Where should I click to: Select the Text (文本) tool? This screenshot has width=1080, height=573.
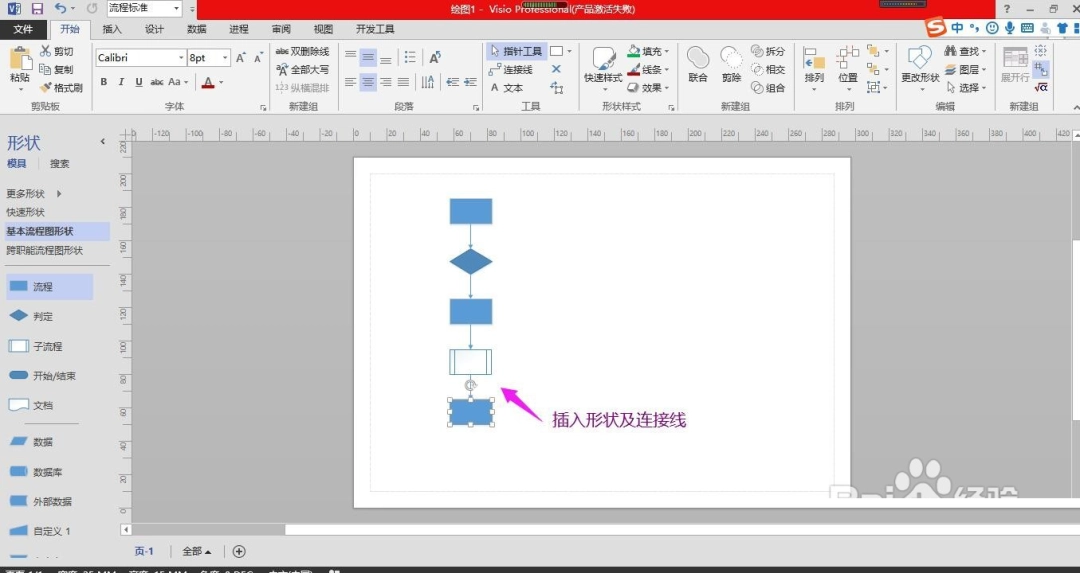pos(507,87)
